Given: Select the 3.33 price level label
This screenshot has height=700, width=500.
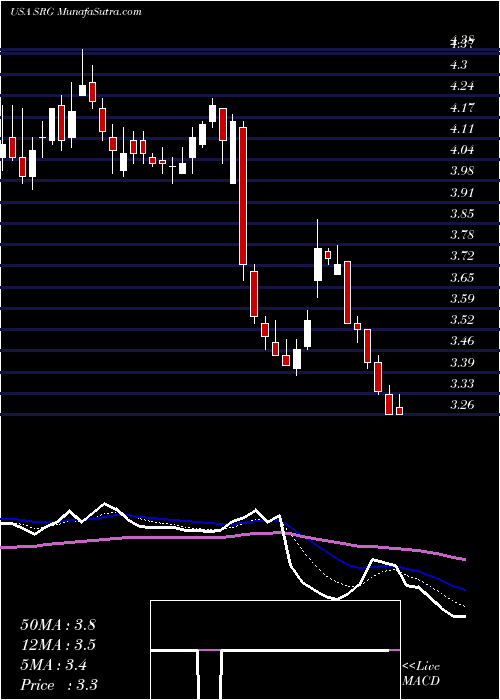Looking at the screenshot, I should click(x=462, y=383).
